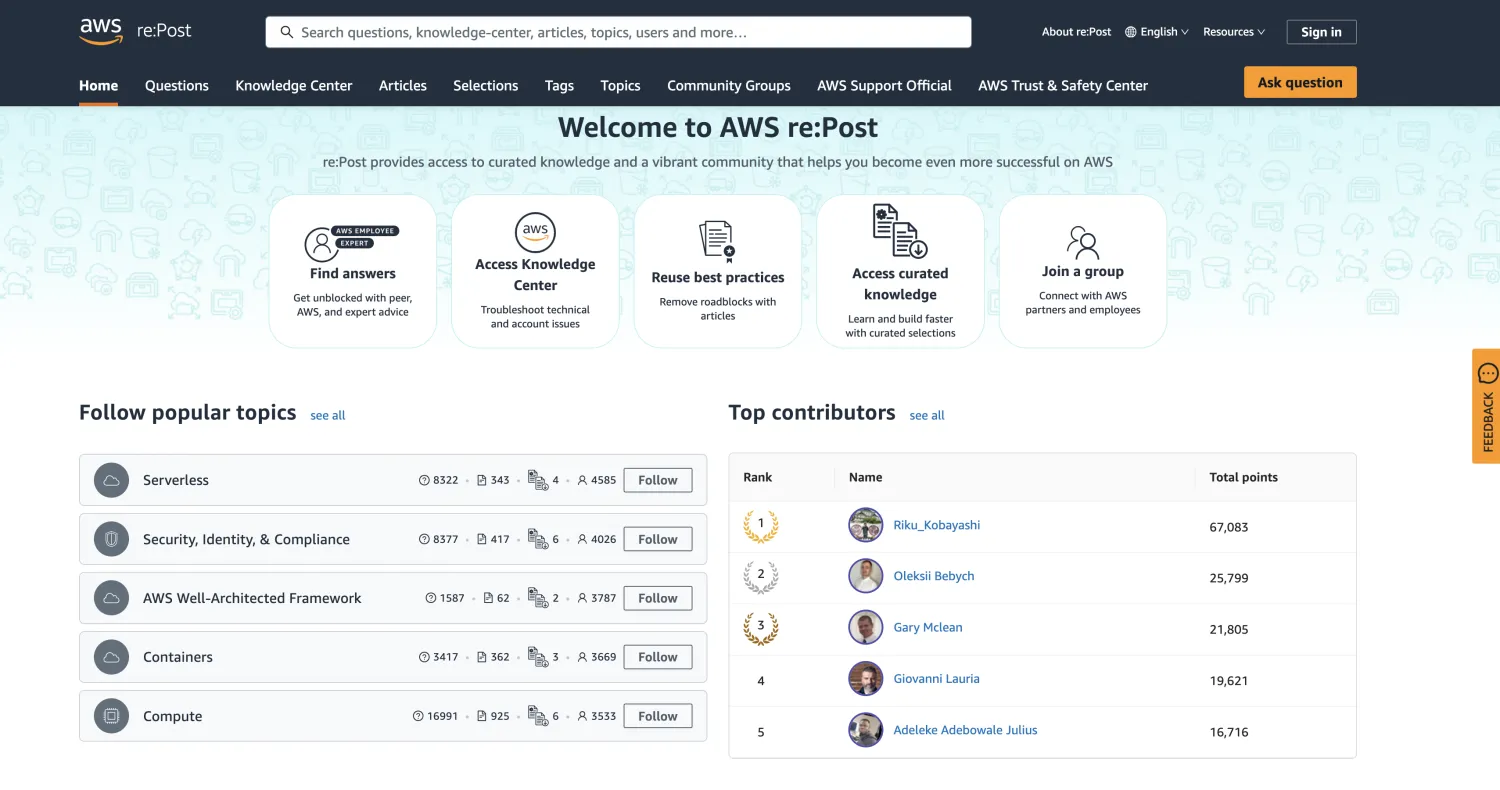Click the Access curated knowledge icon
Image resolution: width=1500 pixels, height=790 pixels.
900,231
